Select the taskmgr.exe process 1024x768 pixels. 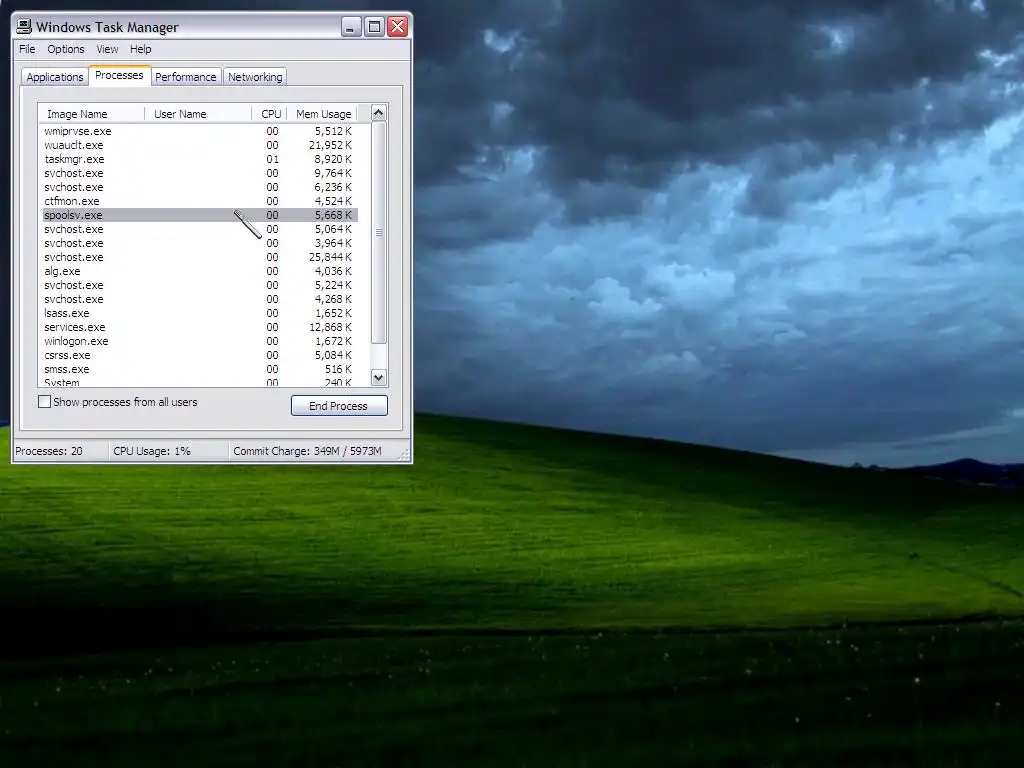click(200, 159)
